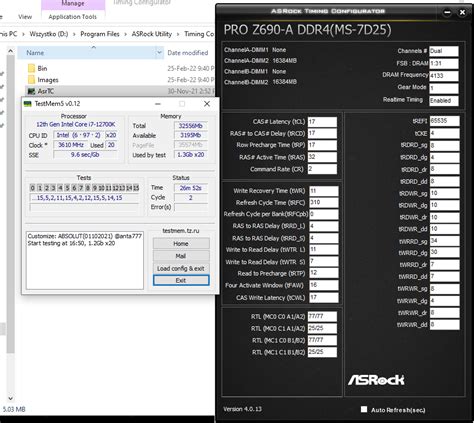The width and height of the screenshot is (474, 423).
Task: Click the Read to Precharge (tRTP) field
Action: pyautogui.click(x=324, y=273)
